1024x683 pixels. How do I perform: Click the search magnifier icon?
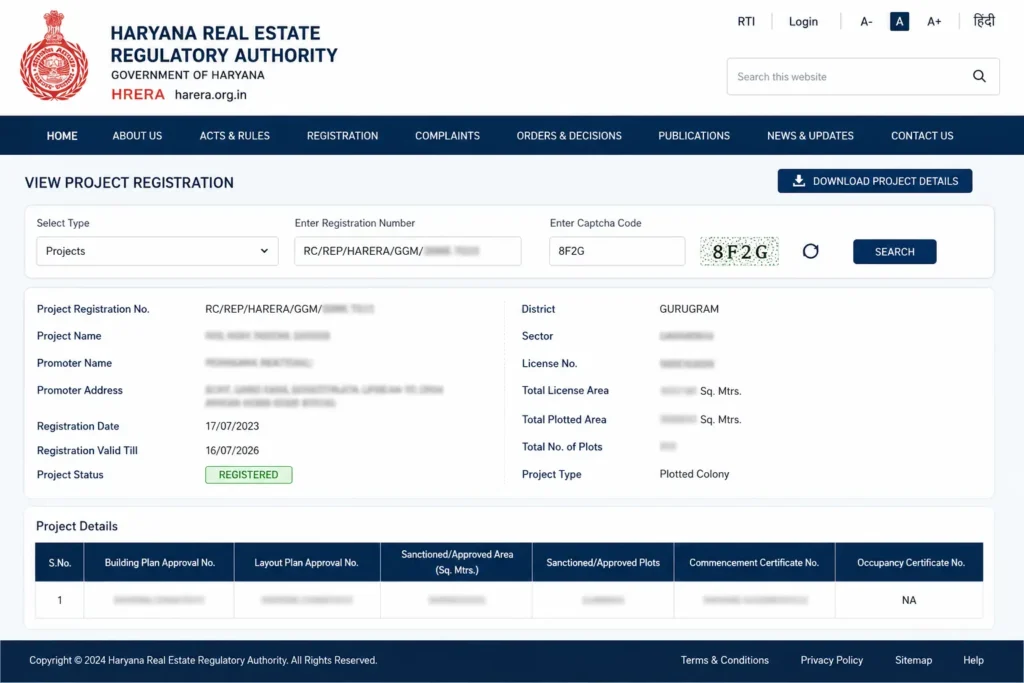[x=979, y=76]
